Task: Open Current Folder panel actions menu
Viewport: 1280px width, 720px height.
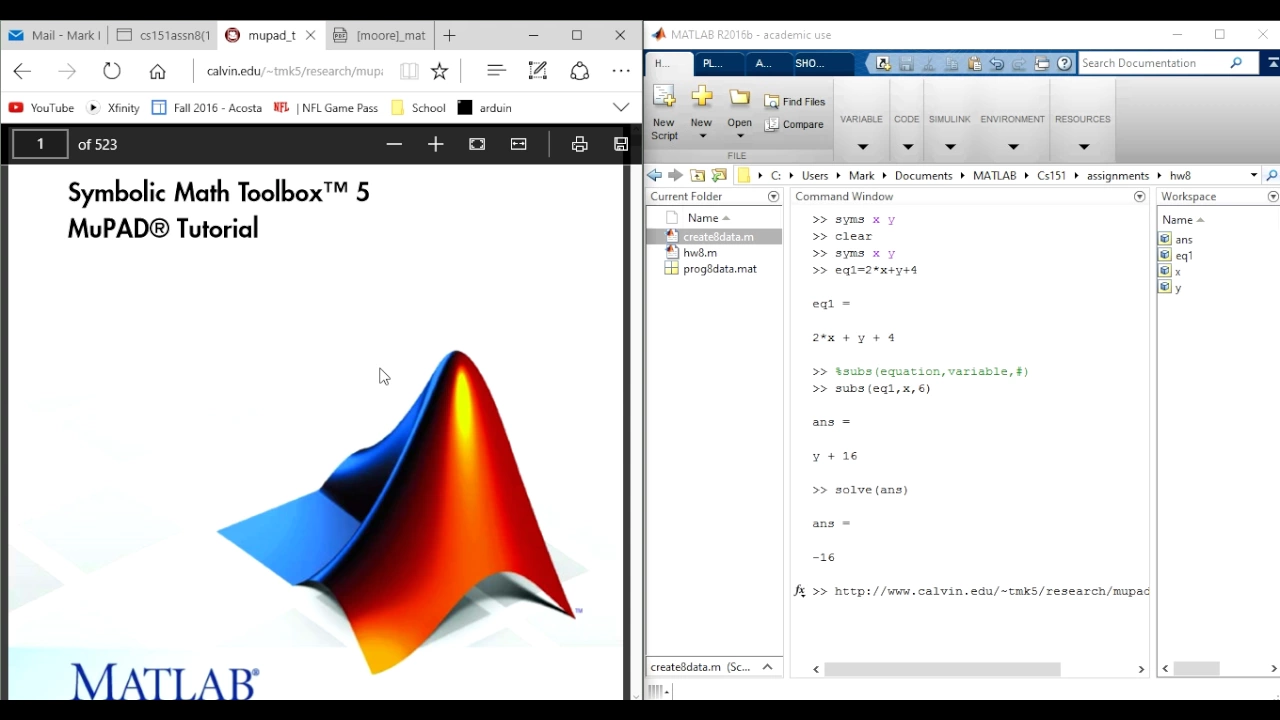Action: tap(773, 197)
